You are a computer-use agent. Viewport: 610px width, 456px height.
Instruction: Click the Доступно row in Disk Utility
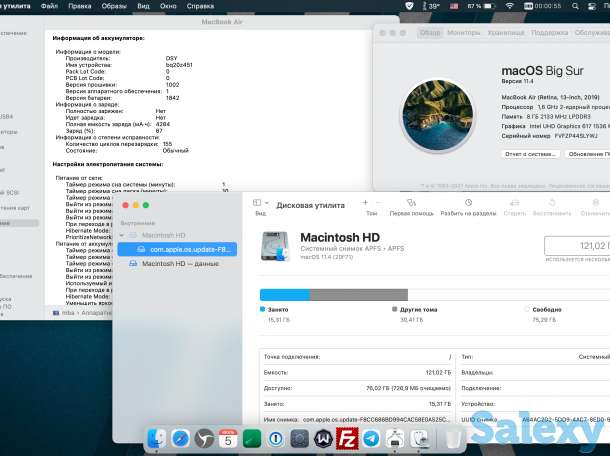[x=357, y=388]
